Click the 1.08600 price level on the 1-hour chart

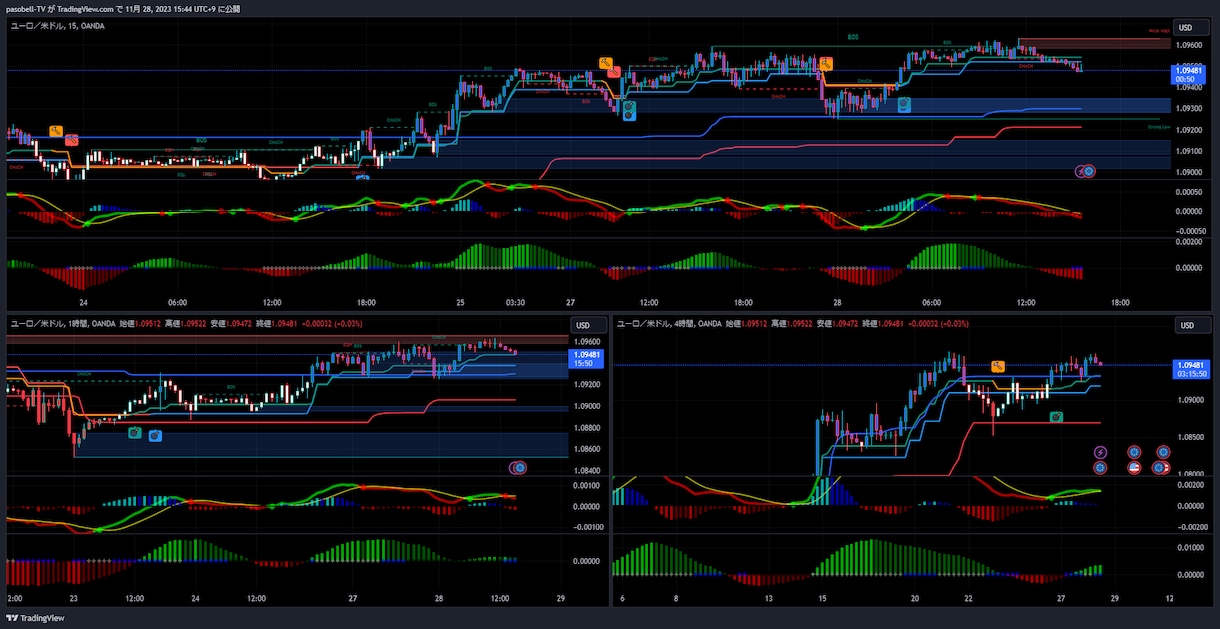point(585,450)
